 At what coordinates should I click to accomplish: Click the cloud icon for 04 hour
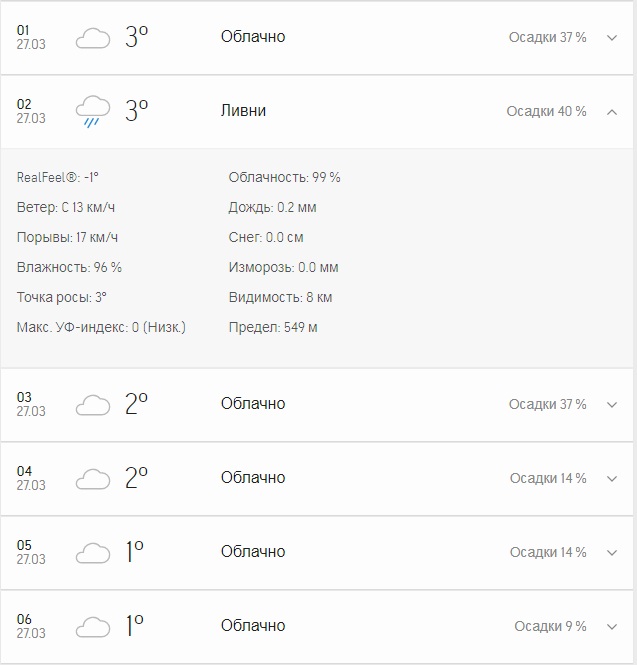93,479
